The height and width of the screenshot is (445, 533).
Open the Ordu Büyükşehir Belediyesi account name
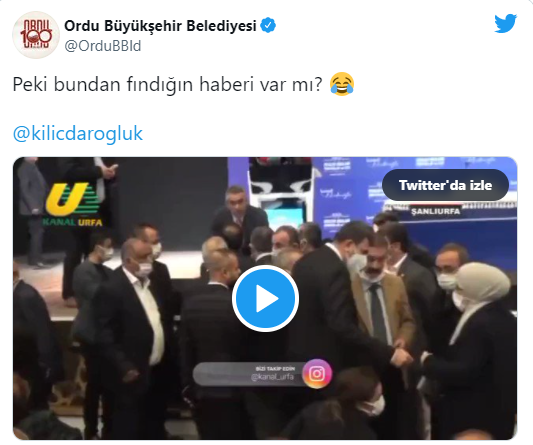pyautogui.click(x=160, y=26)
